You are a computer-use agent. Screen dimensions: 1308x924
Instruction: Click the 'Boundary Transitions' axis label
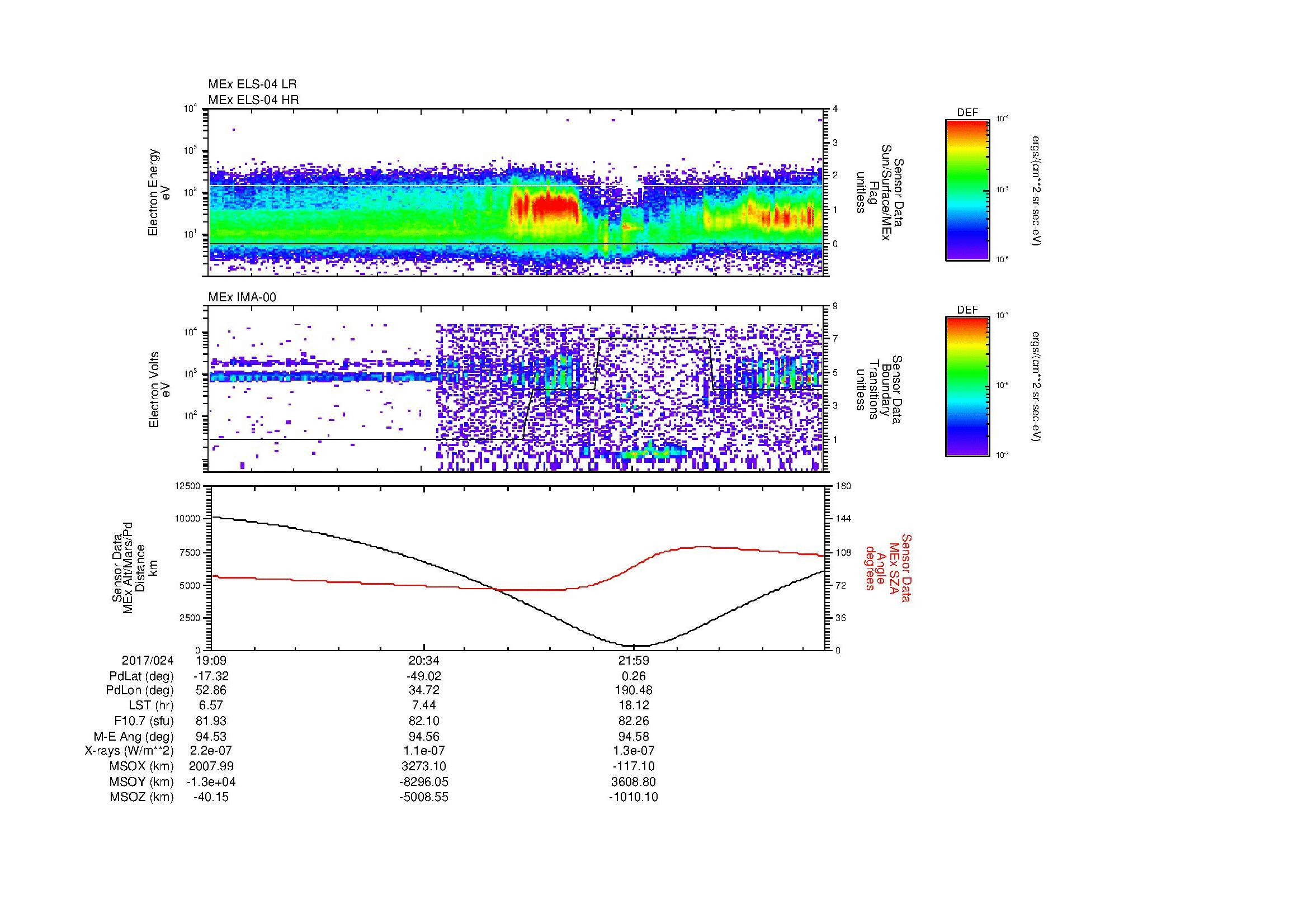pos(879,390)
